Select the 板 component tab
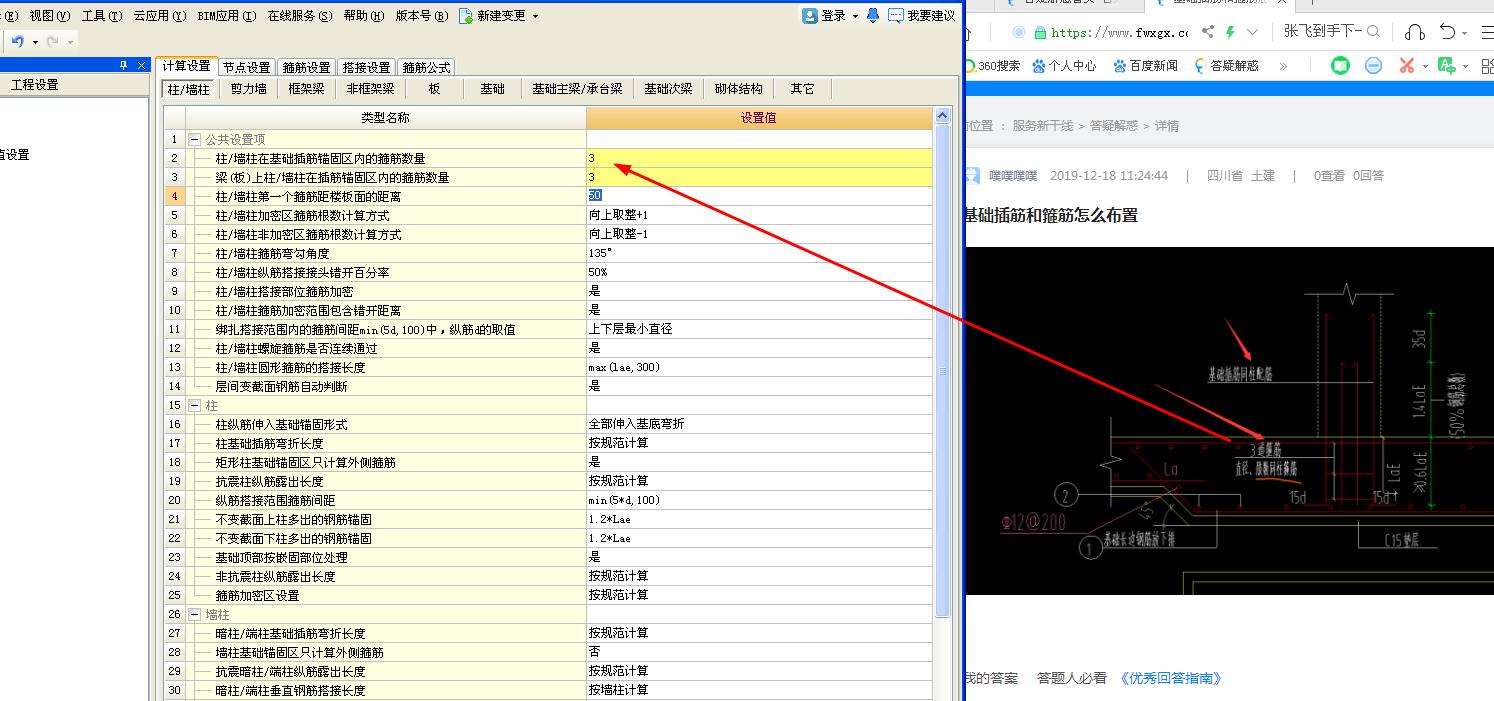The height and width of the screenshot is (701, 1494). click(435, 89)
